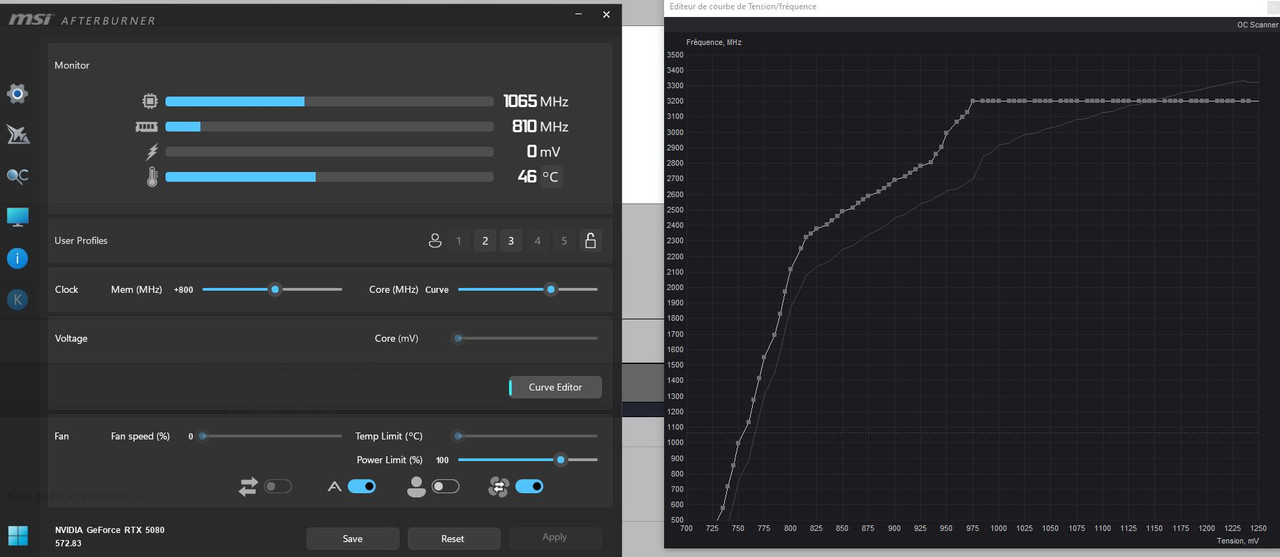The width and height of the screenshot is (1280, 557).
Task: Select user profile 5
Action: [x=564, y=241]
